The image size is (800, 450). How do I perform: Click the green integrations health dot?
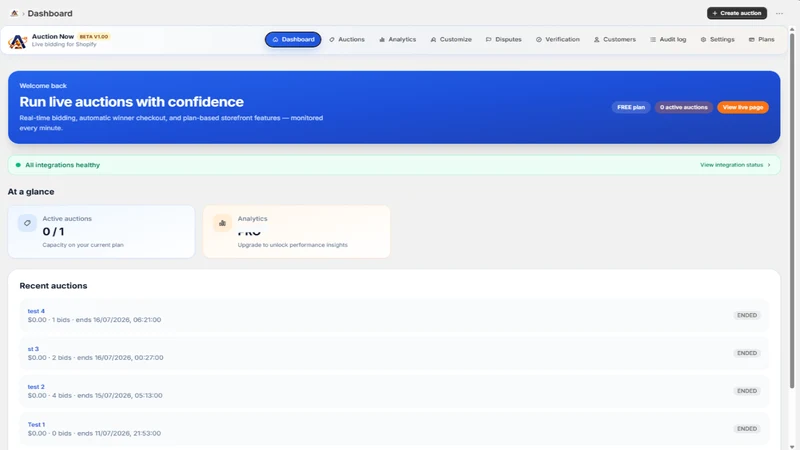pyautogui.click(x=18, y=165)
